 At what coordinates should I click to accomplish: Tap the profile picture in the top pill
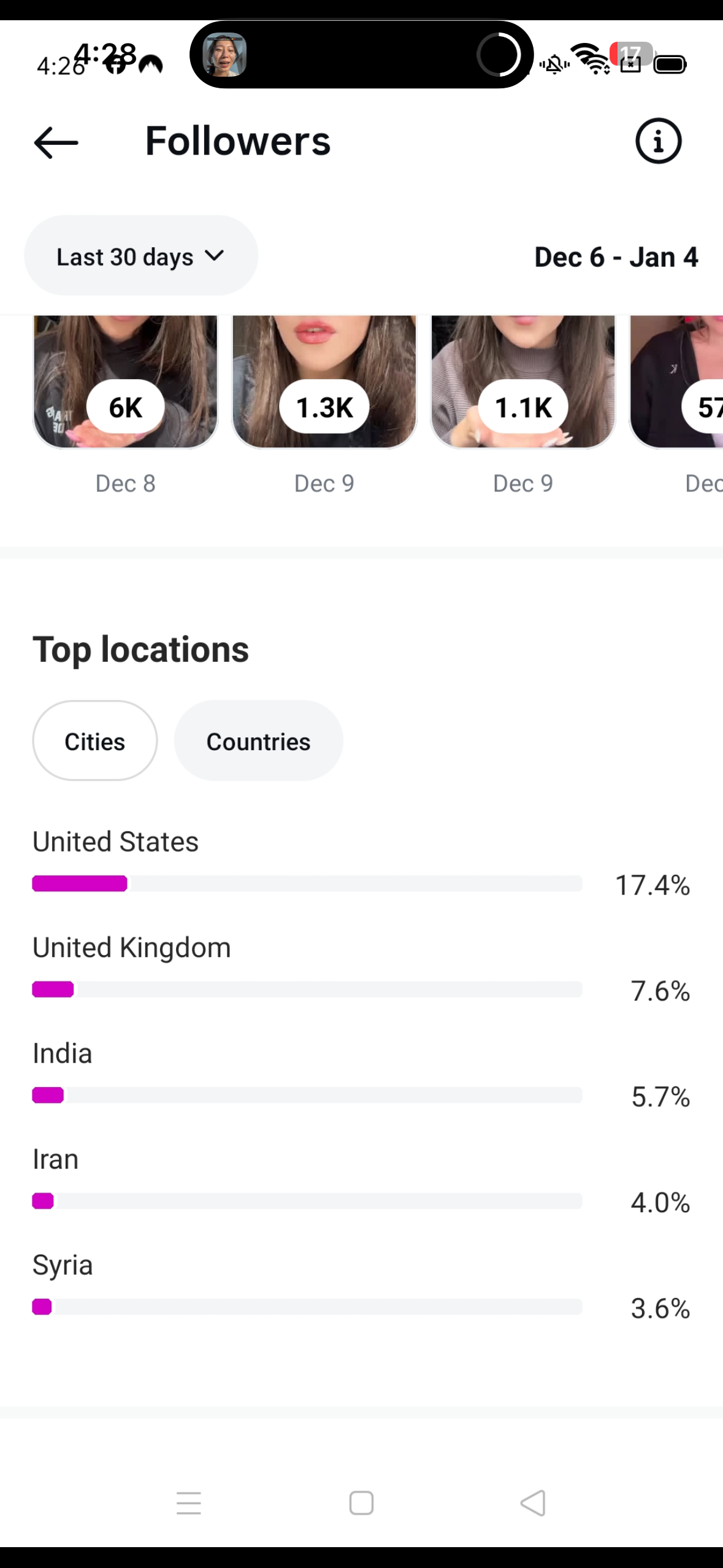tap(224, 55)
